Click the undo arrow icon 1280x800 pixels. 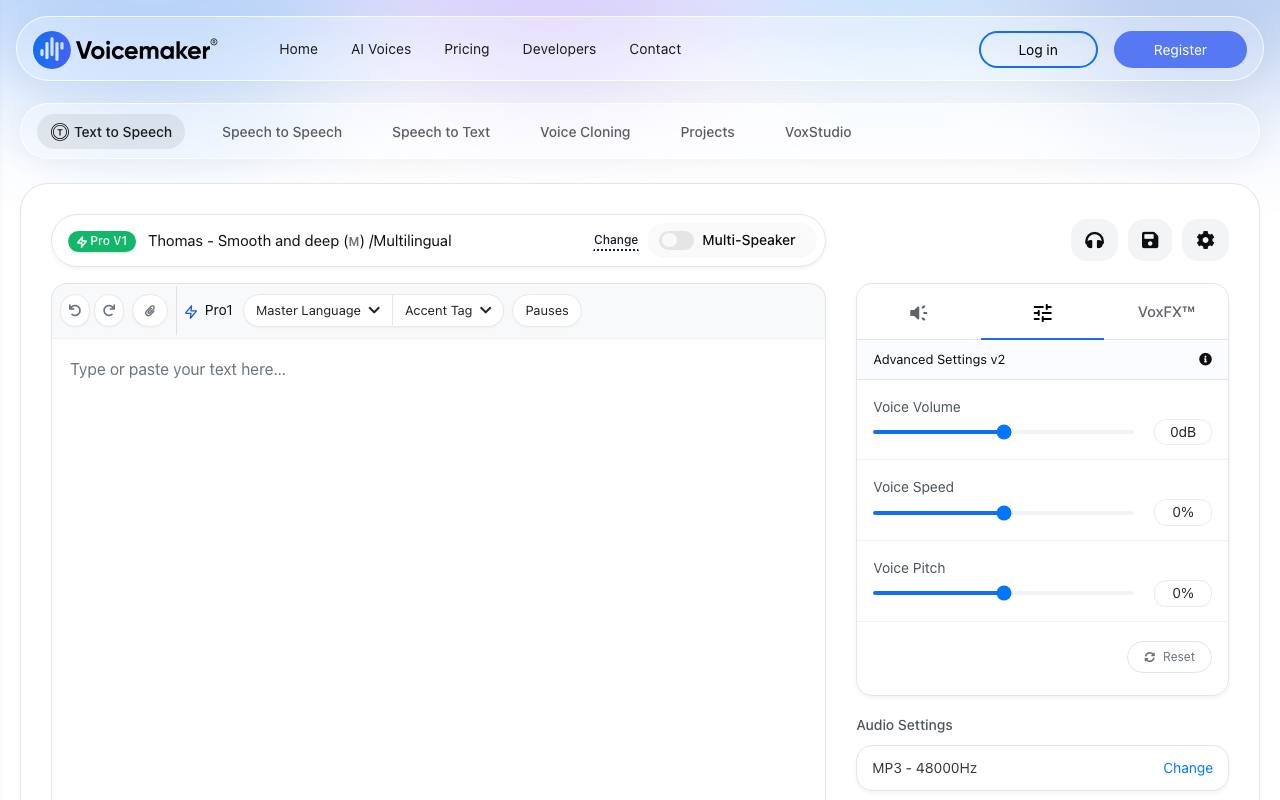75,311
